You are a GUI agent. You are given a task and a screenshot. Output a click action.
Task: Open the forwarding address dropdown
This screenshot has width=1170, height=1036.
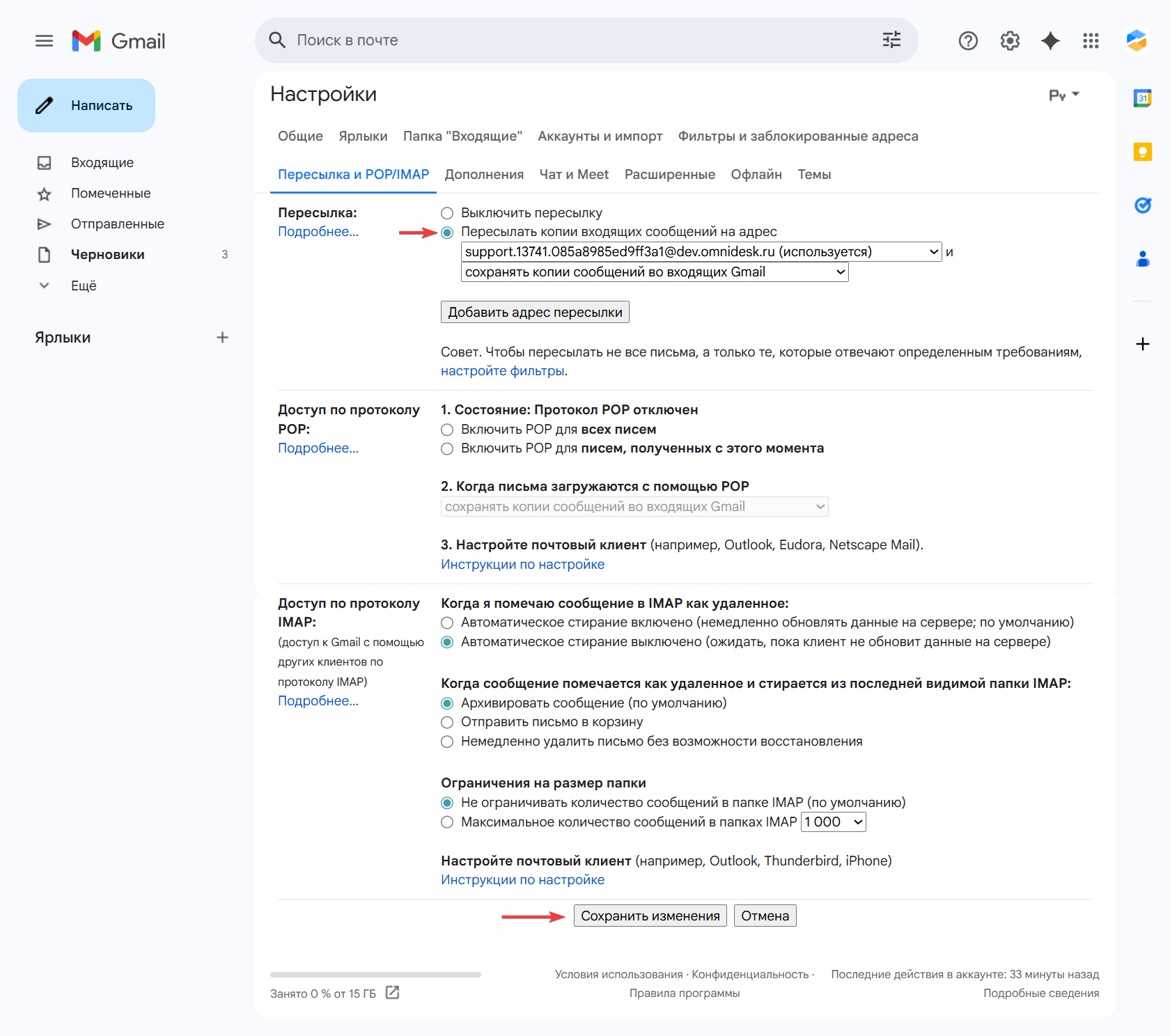pos(701,252)
